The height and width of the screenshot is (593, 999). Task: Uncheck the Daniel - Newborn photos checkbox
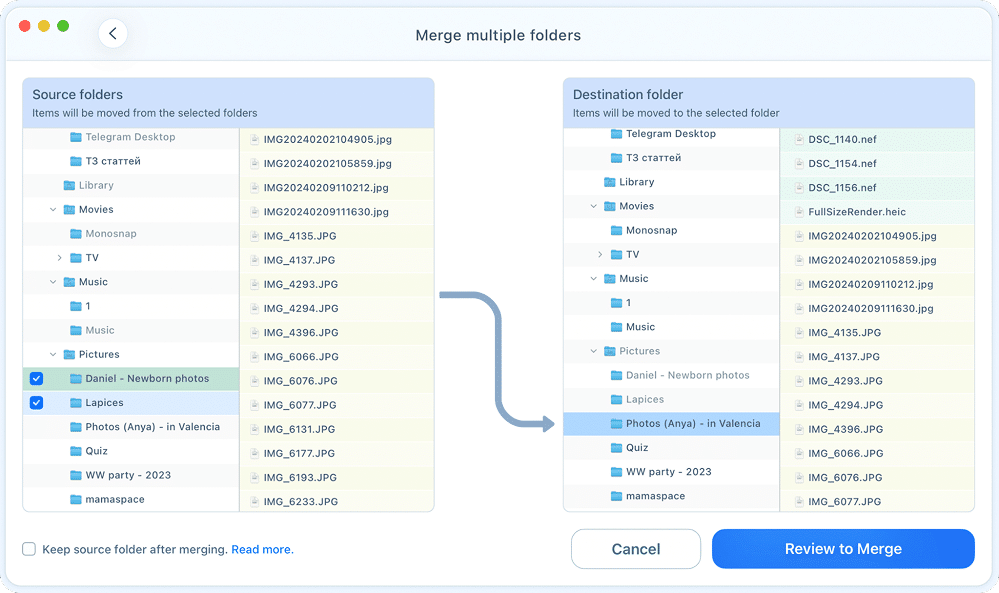click(36, 378)
